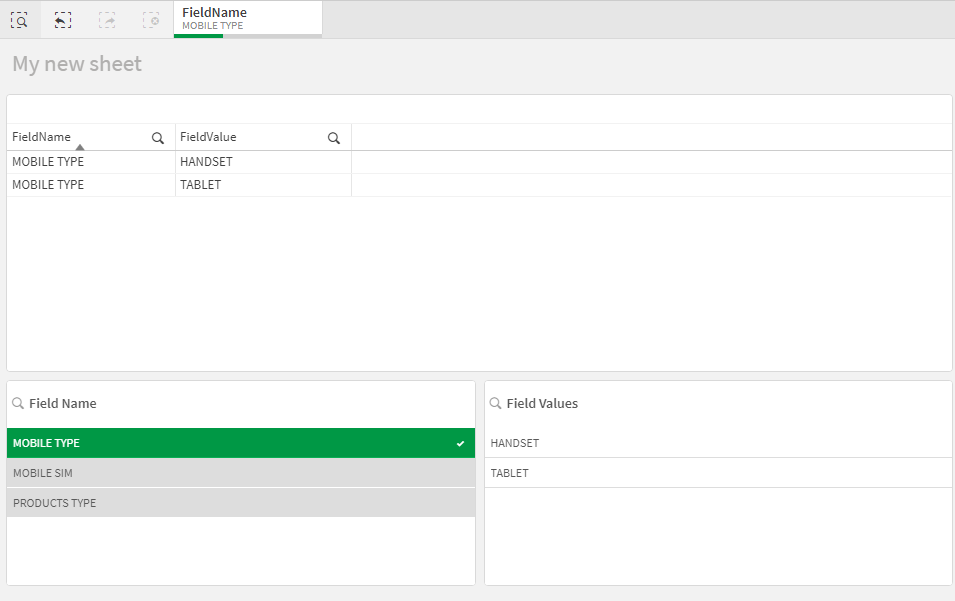Viewport: 955px width, 601px height.
Task: Sort table by FieldName column header
Action: 42,137
